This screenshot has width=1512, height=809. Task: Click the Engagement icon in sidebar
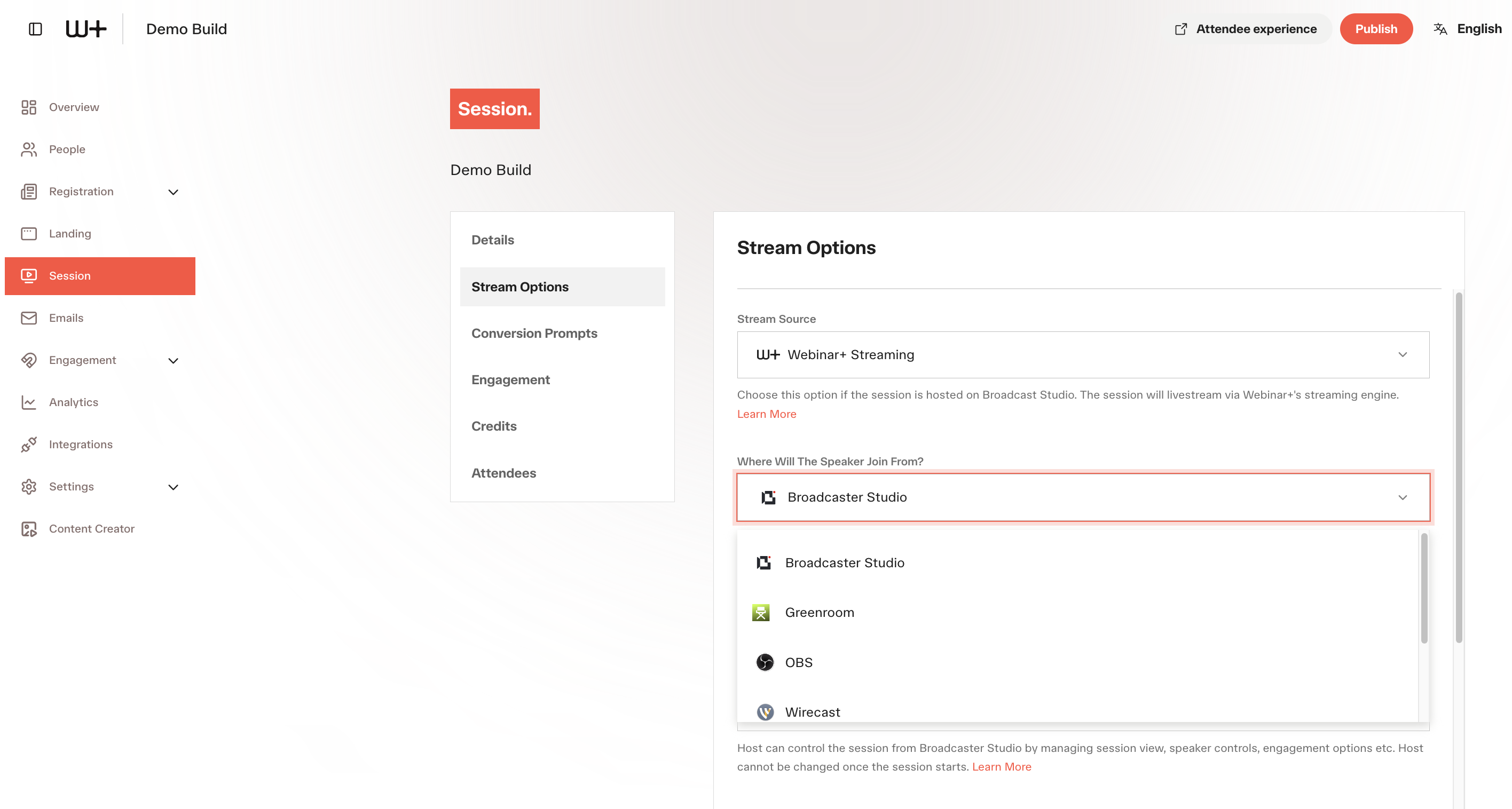pyautogui.click(x=29, y=360)
